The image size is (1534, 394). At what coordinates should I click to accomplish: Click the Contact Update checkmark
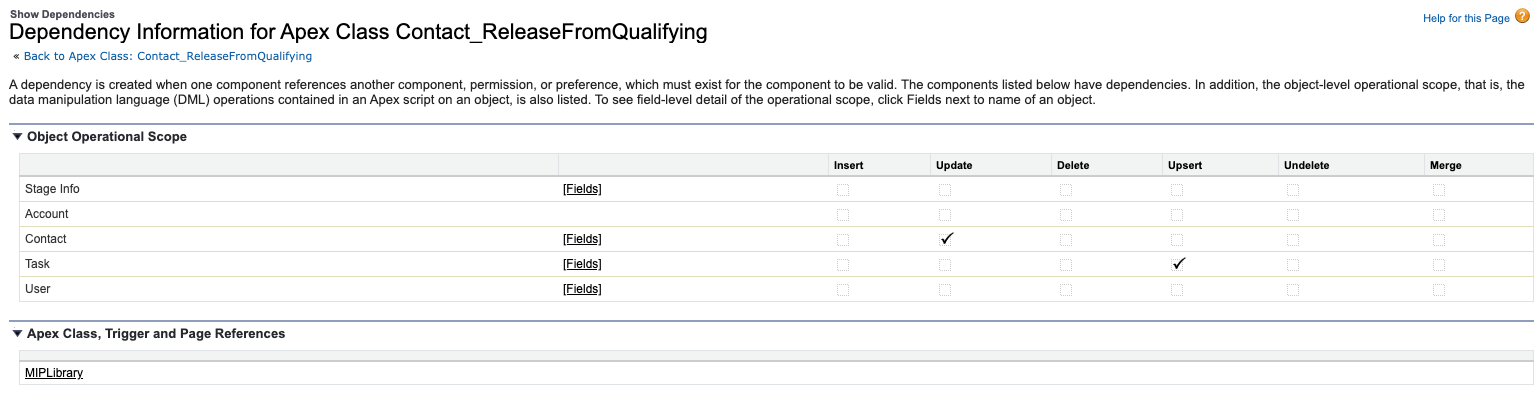point(946,239)
